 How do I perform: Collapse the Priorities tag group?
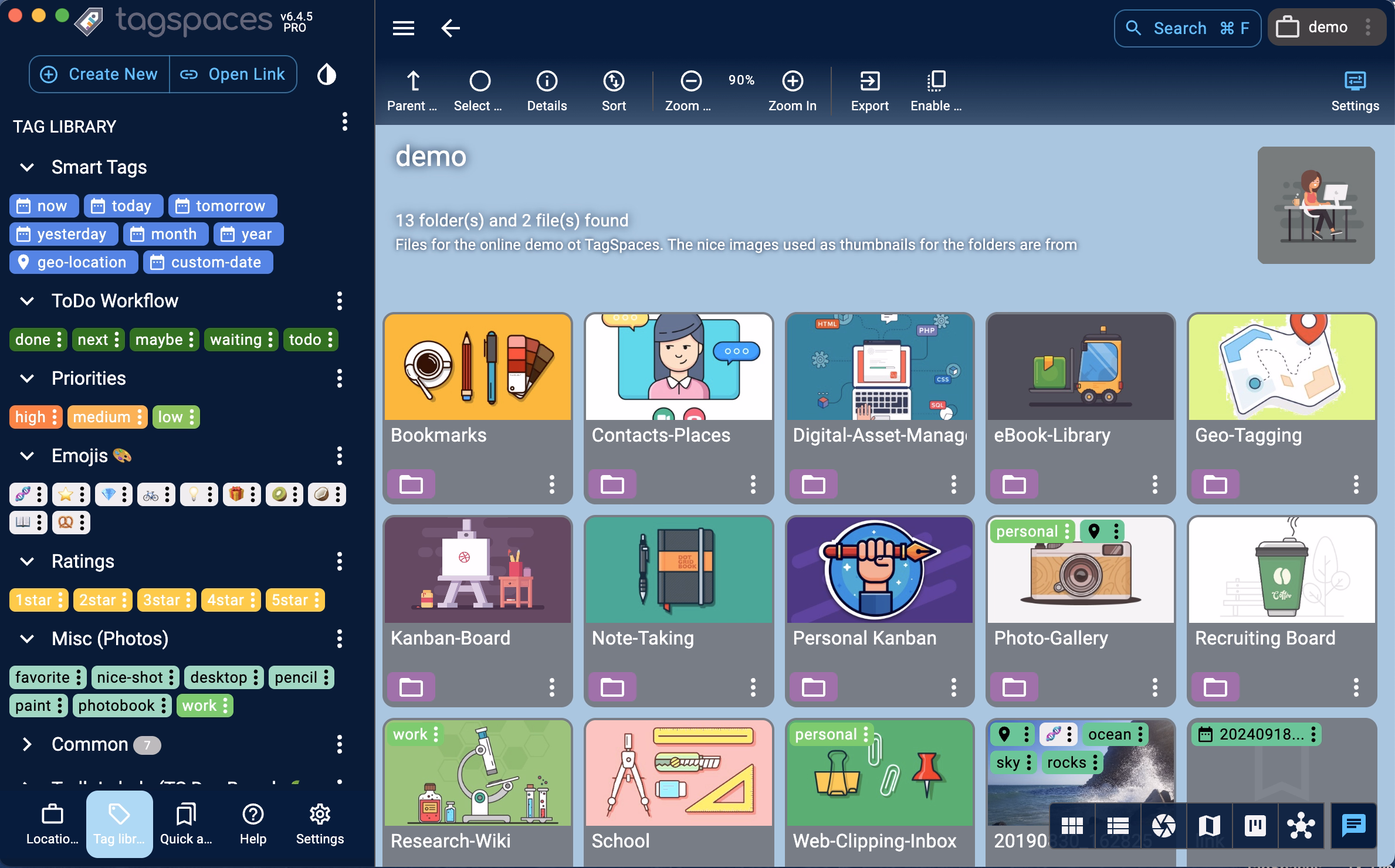pyautogui.click(x=27, y=378)
